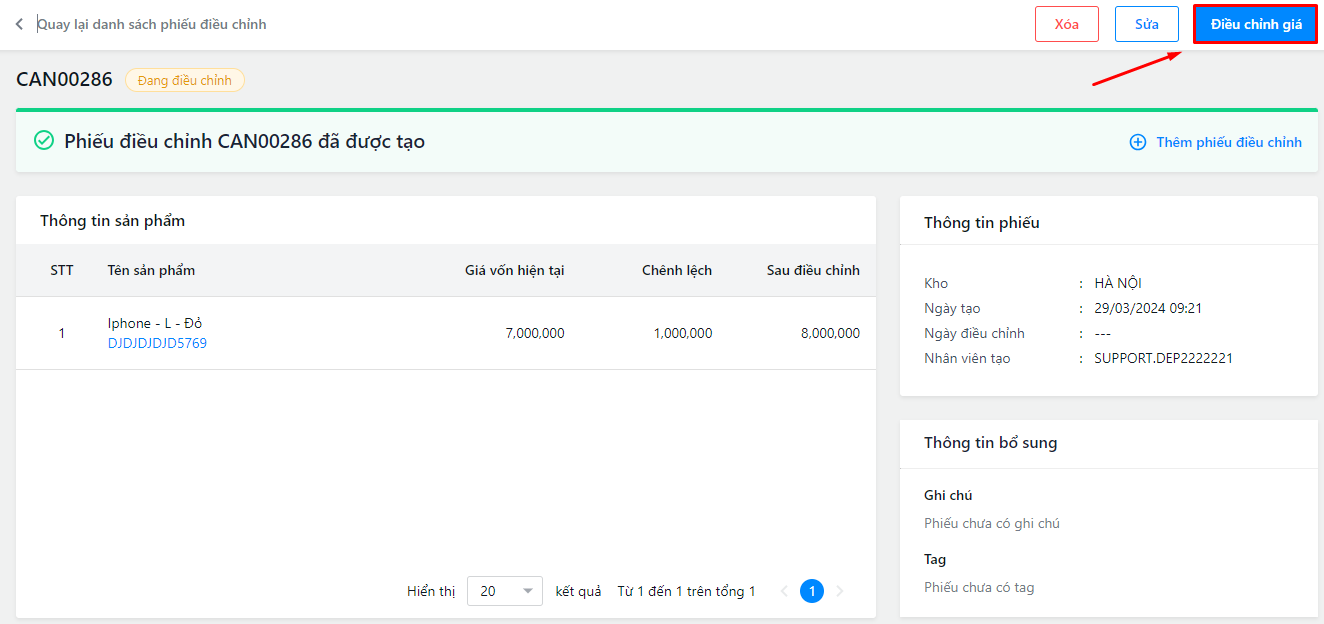Click the text Phiếu chưa có tag
Image resolution: width=1324 pixels, height=624 pixels.
(x=979, y=587)
